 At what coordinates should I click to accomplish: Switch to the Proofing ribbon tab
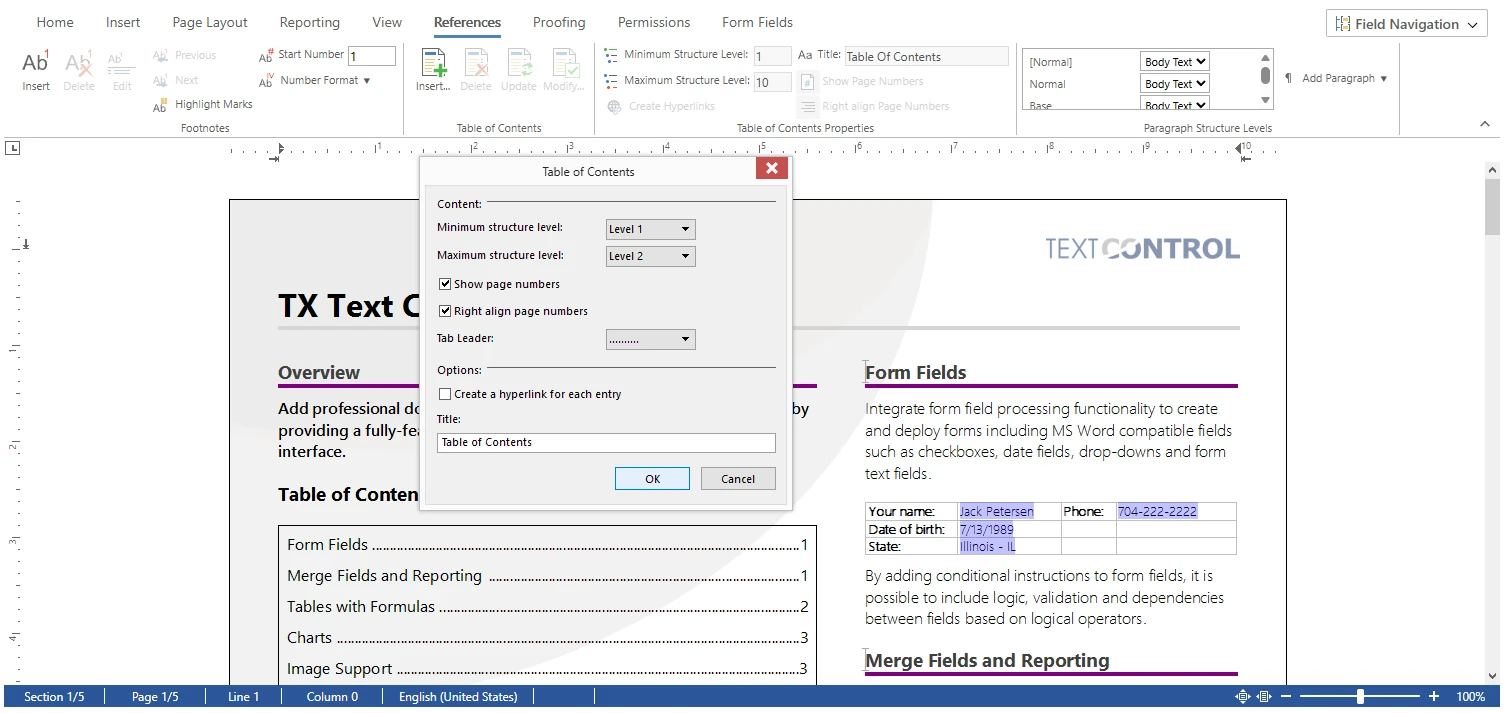pyautogui.click(x=558, y=22)
